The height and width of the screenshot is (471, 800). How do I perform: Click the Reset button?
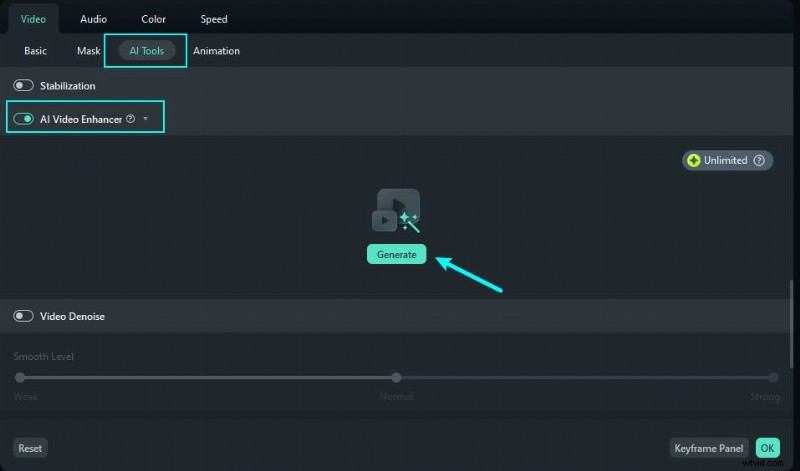pos(30,448)
